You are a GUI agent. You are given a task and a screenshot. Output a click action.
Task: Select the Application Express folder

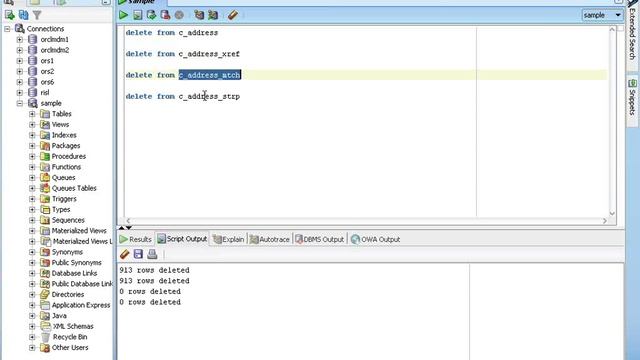[81, 305]
